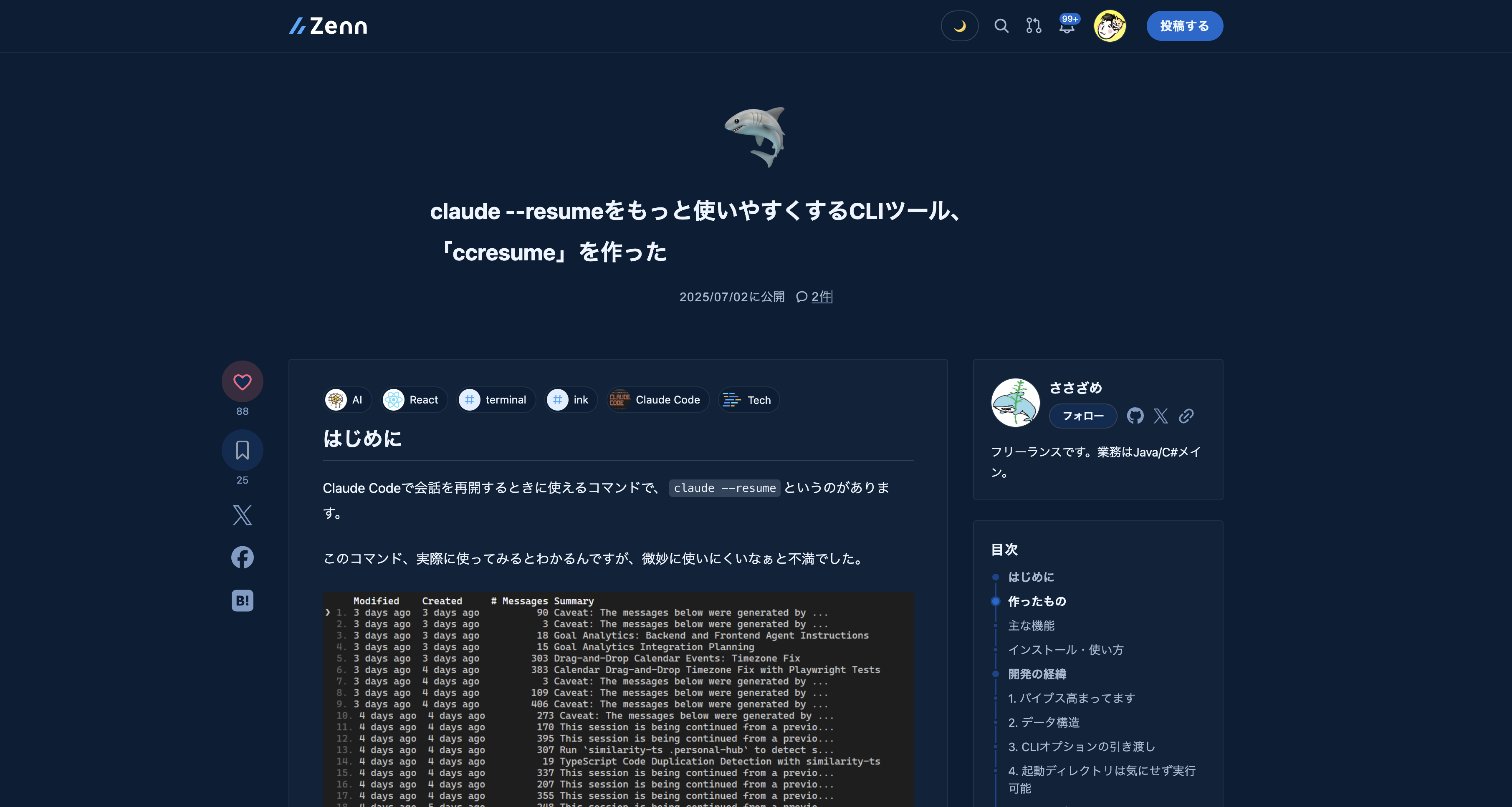Image resolution: width=1512 pixels, height=807 pixels.
Task: Open the Tech category tag
Action: tap(748, 400)
